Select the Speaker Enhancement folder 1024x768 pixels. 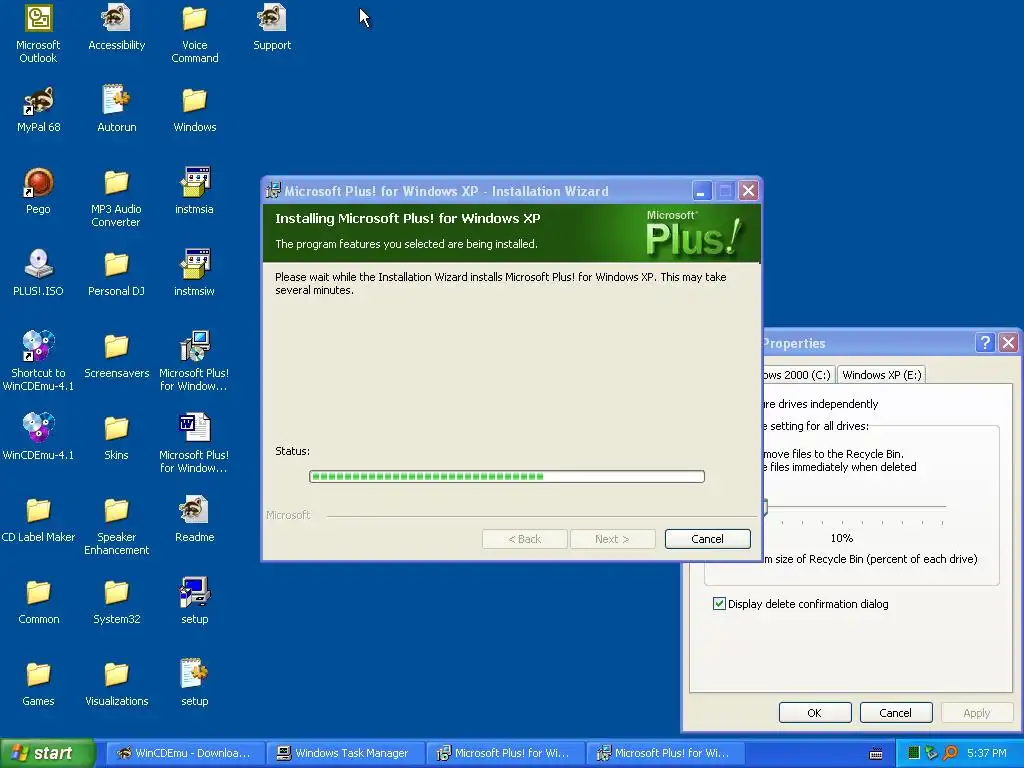(x=116, y=526)
